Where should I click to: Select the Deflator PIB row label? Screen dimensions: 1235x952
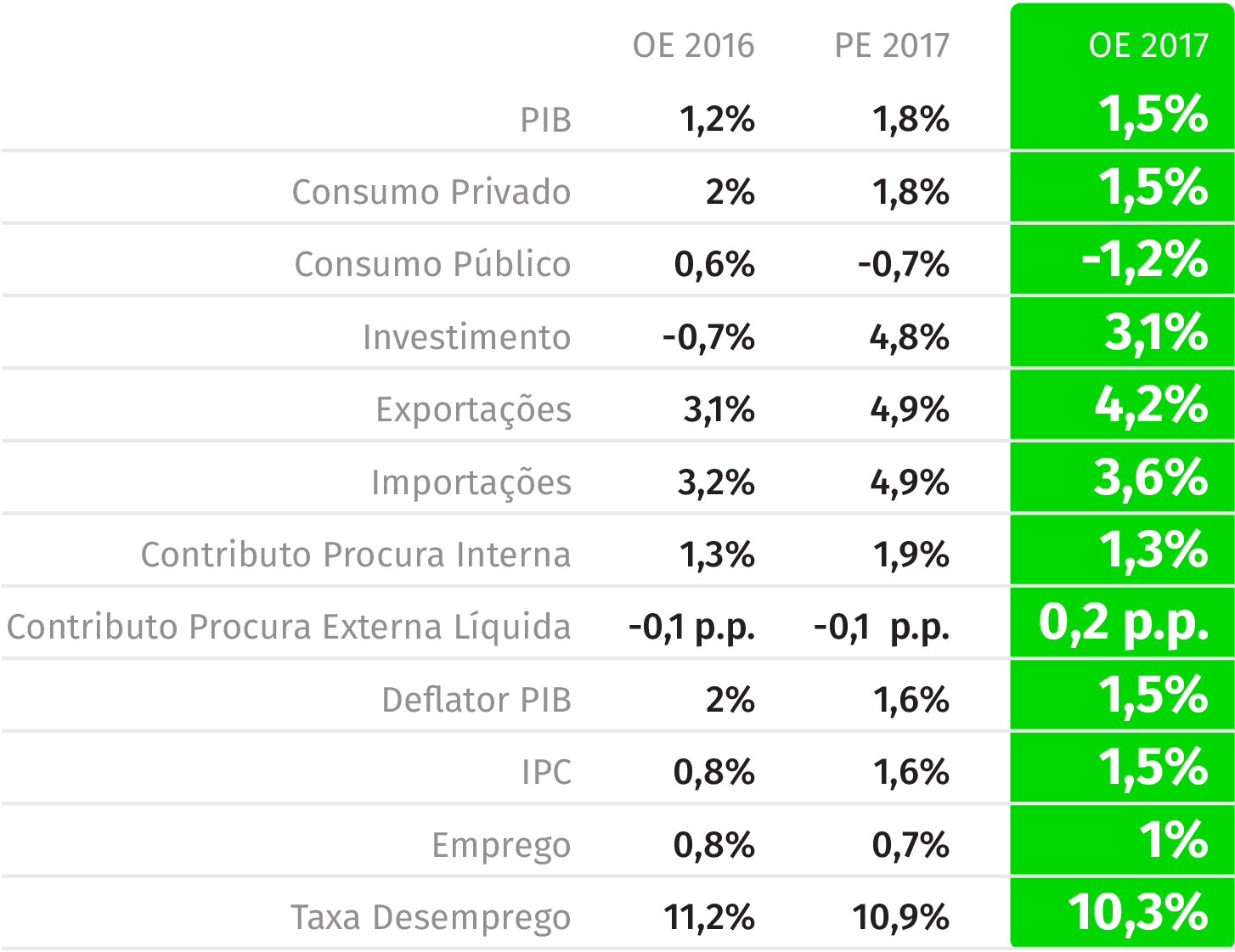tap(476, 701)
